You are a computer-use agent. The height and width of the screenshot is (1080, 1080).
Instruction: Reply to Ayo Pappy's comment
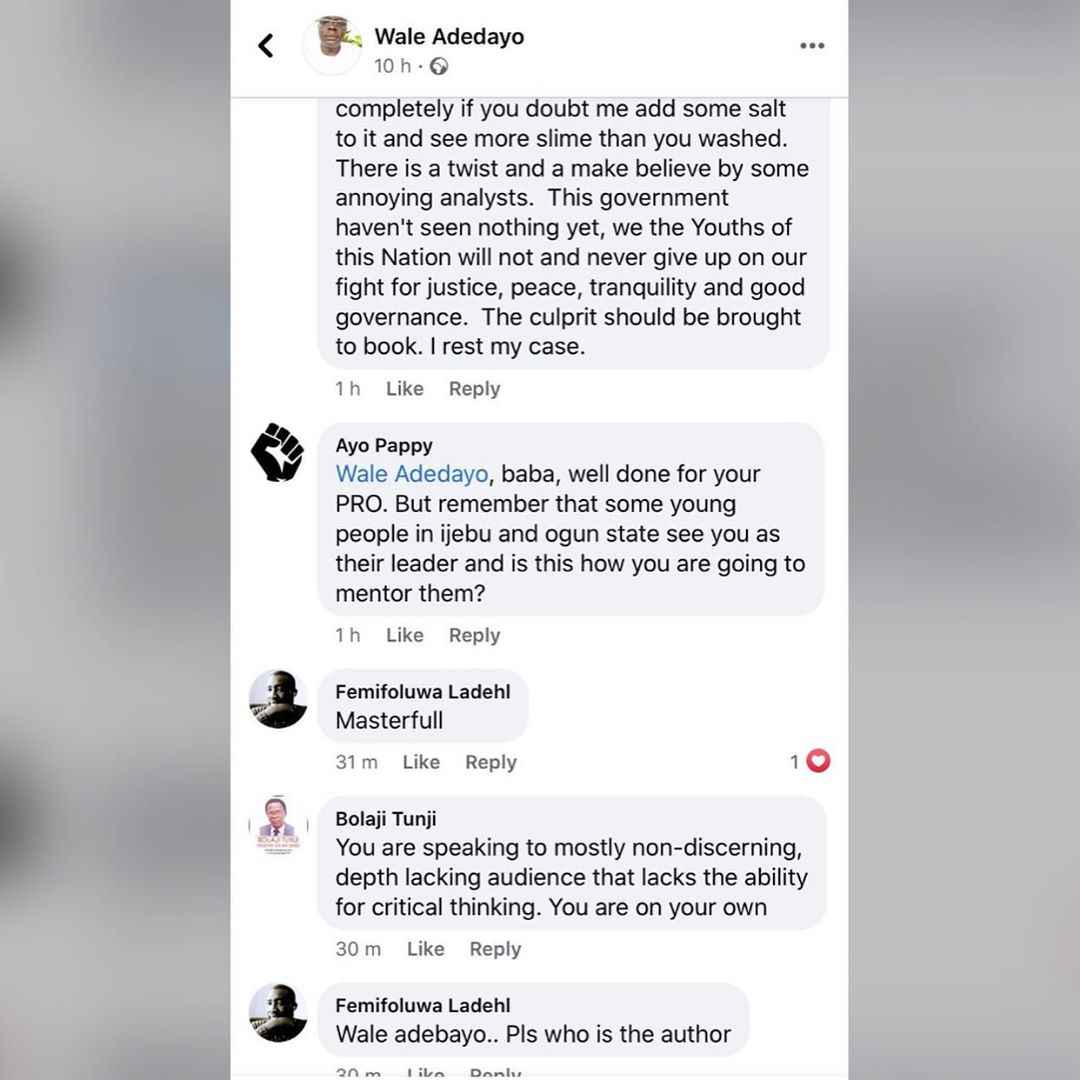[475, 635]
